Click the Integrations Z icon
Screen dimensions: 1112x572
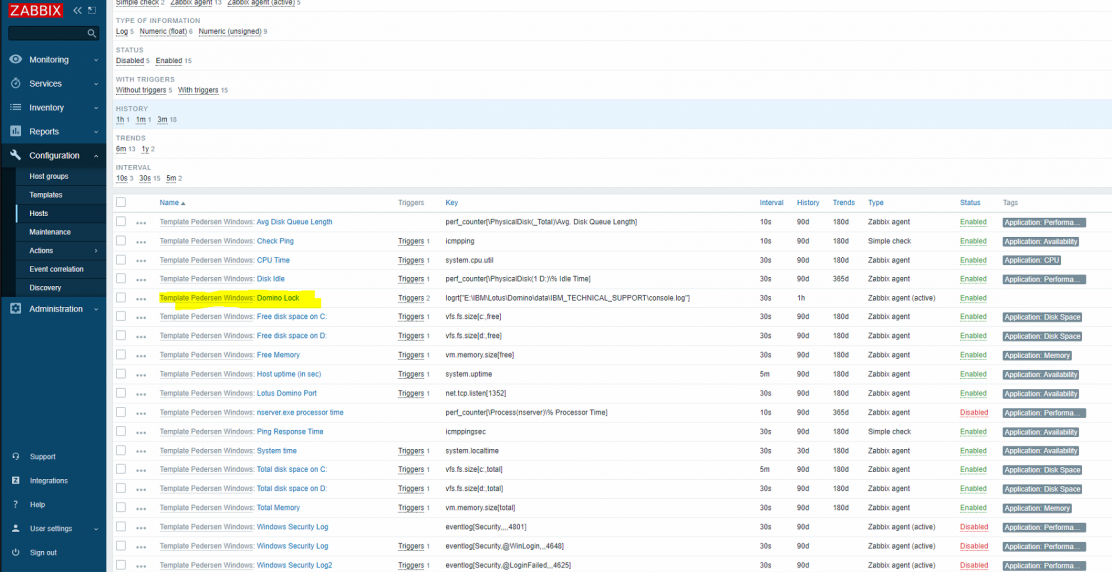[16, 480]
